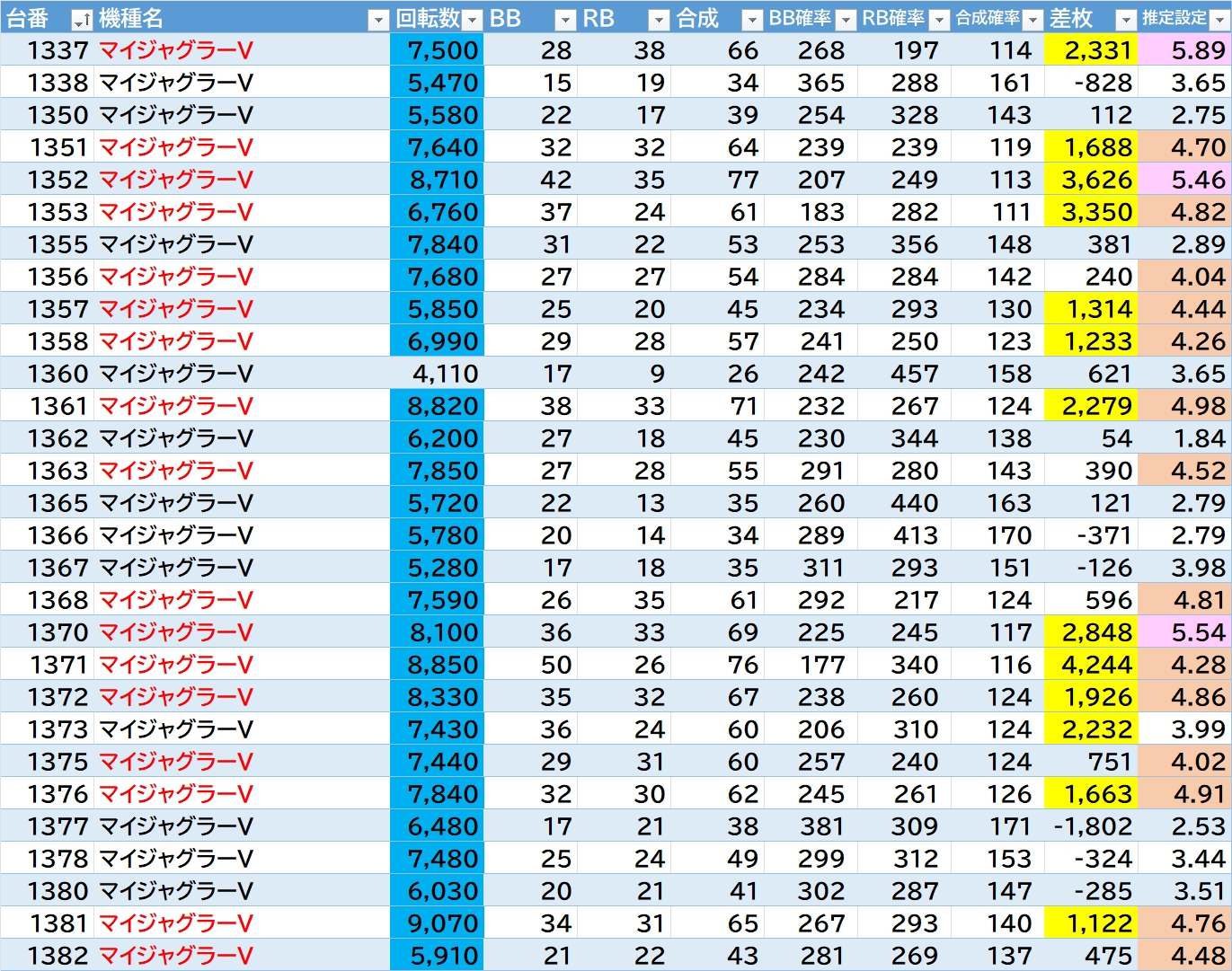This screenshot has height=971, width=1232.
Task: Select the 台番 cell 1355
Action: (x=47, y=244)
